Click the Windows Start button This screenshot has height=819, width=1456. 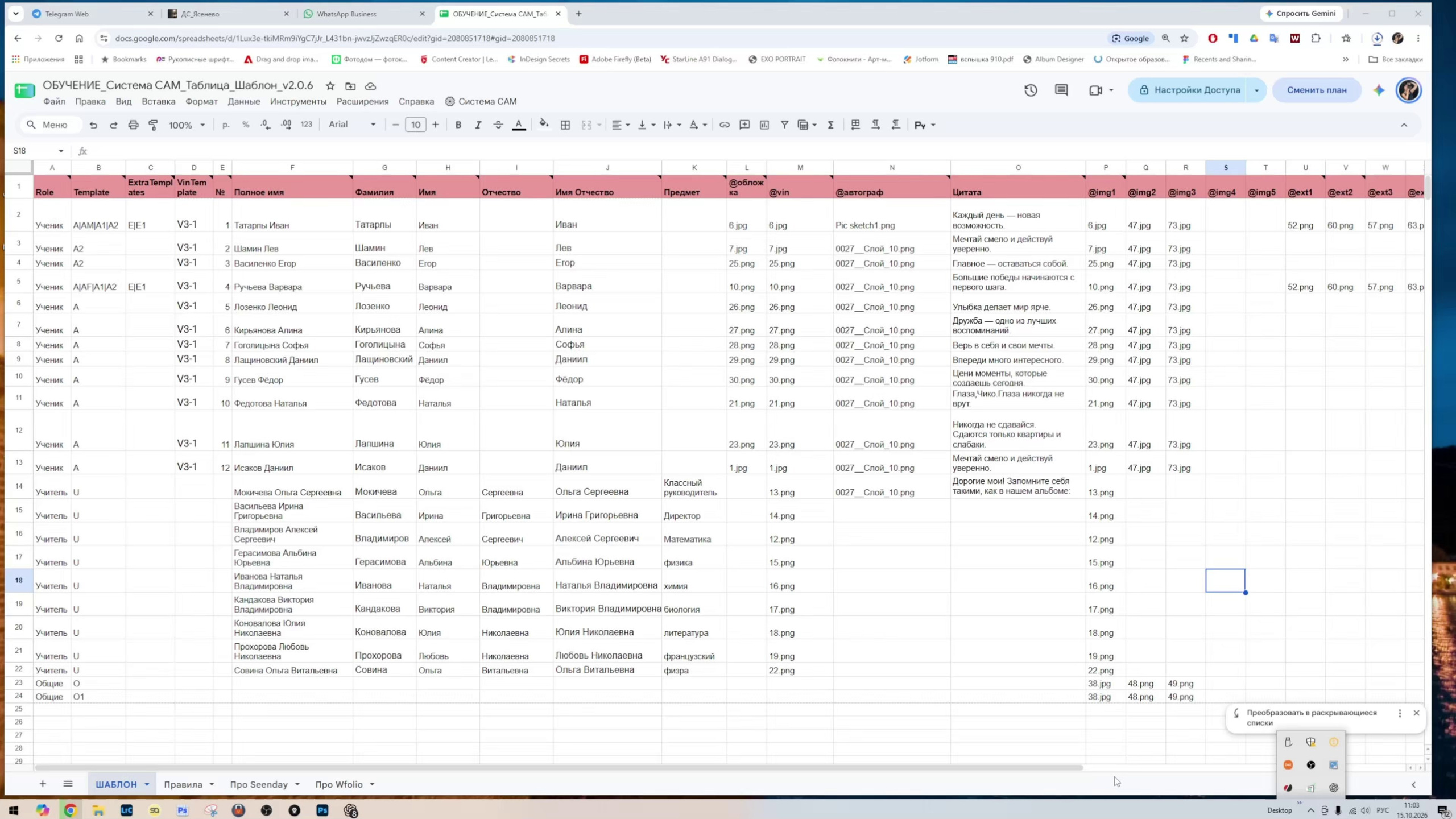pyautogui.click(x=14, y=810)
